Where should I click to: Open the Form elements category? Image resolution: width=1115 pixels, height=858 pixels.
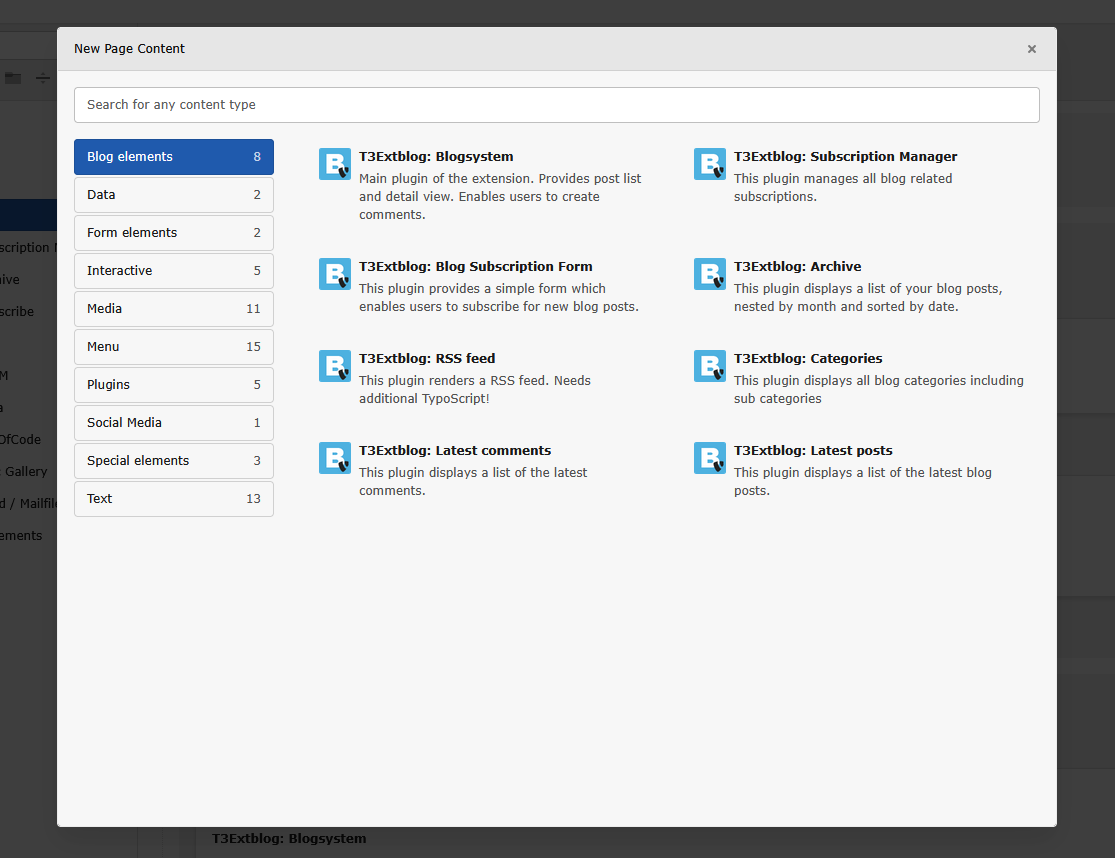173,233
